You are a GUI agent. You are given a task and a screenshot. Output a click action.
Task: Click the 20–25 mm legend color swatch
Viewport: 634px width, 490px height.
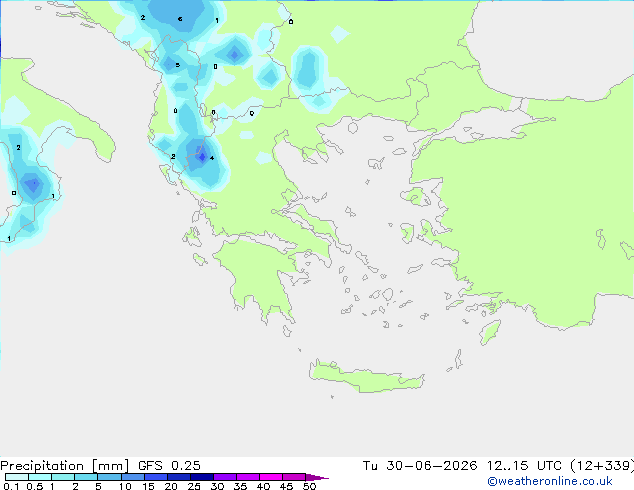click(x=179, y=477)
